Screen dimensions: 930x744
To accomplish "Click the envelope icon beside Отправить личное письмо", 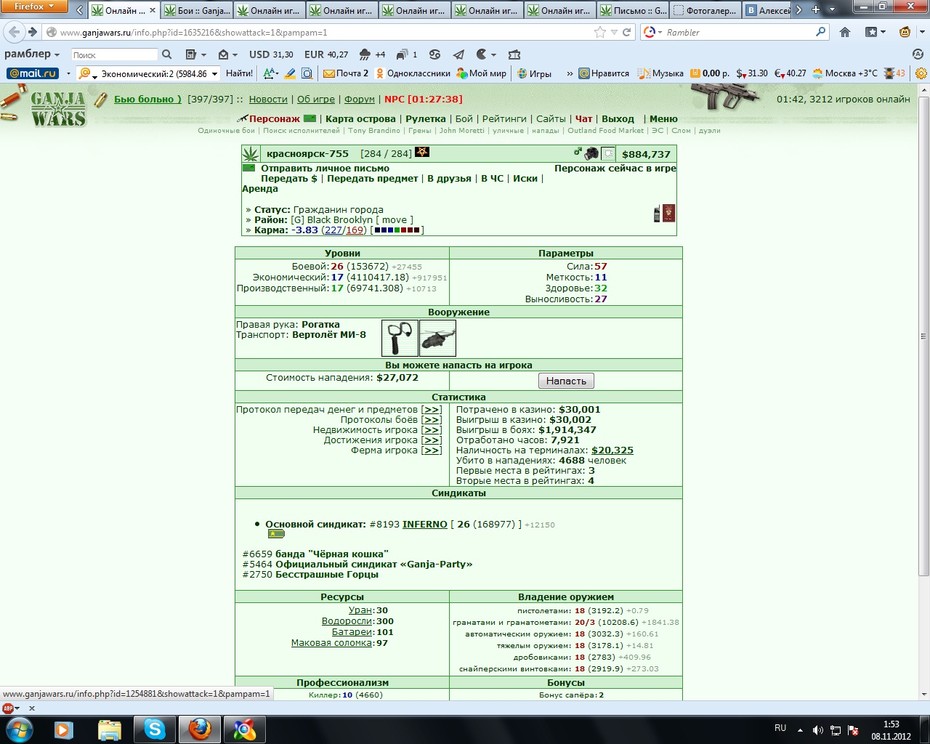I will click(248, 168).
